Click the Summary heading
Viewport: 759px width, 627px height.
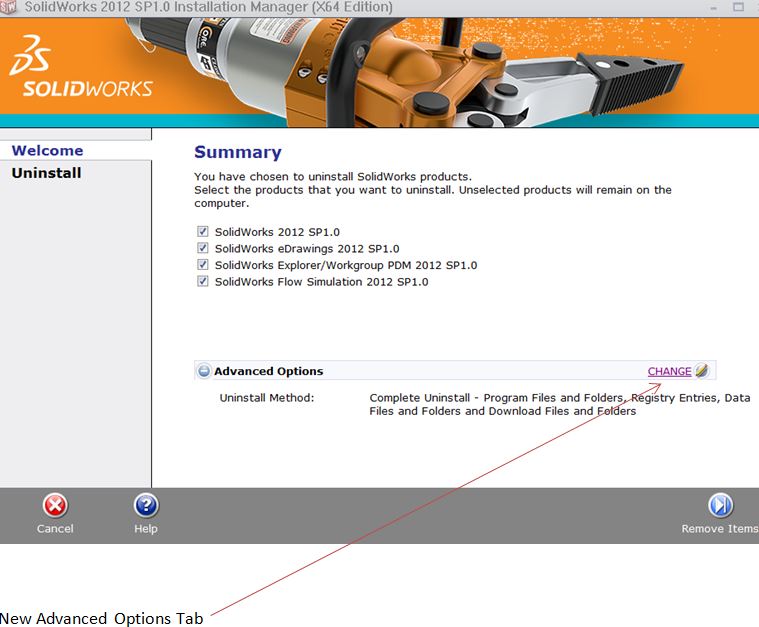[x=237, y=152]
